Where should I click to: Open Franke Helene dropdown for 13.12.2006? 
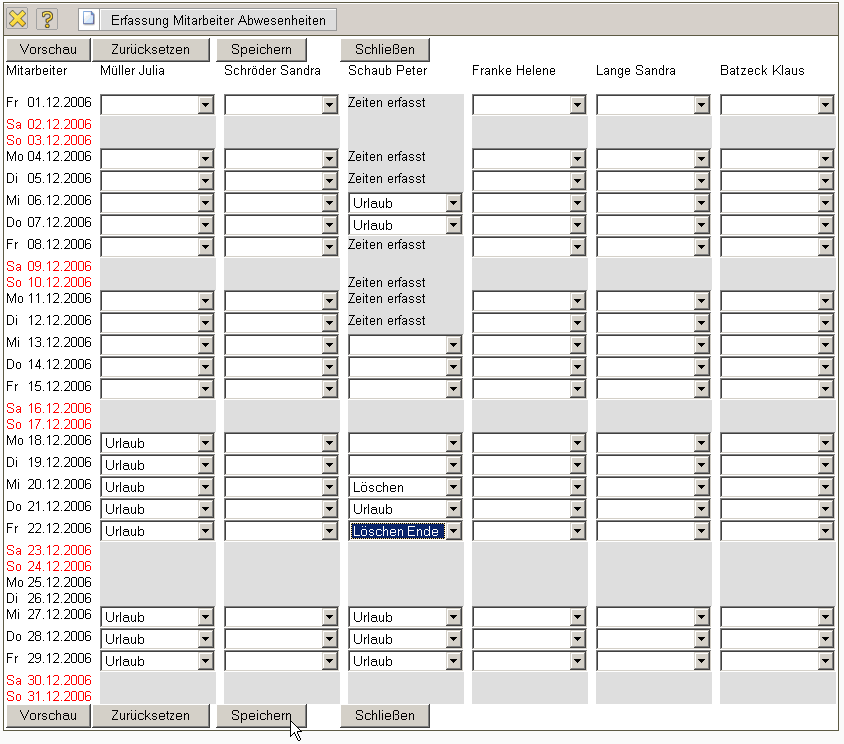click(x=577, y=345)
